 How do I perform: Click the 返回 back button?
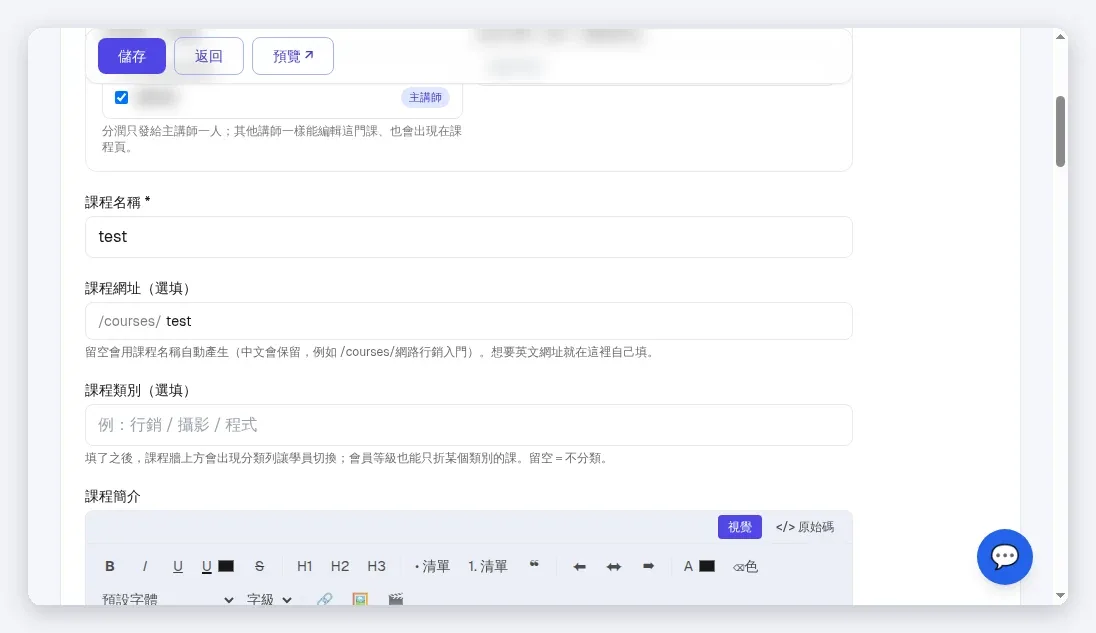(x=208, y=56)
